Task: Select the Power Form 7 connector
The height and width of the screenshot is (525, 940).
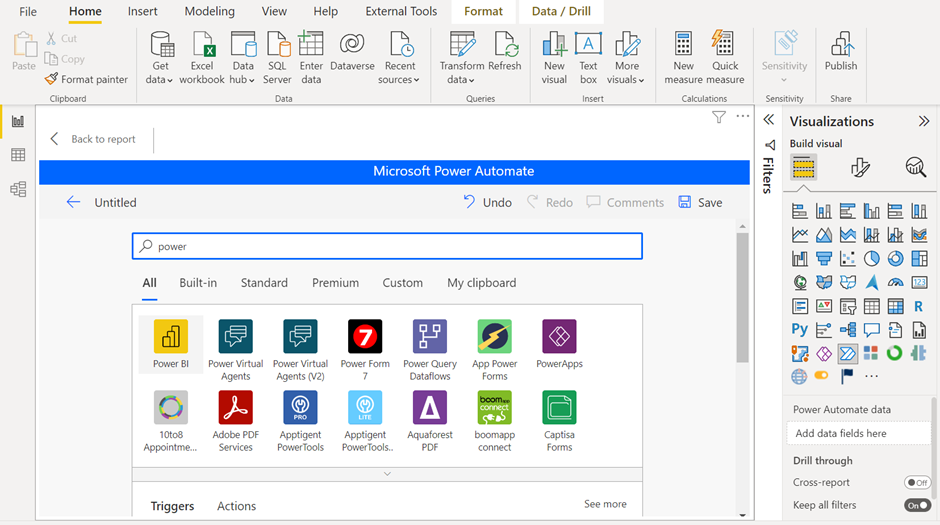Action: pos(365,336)
